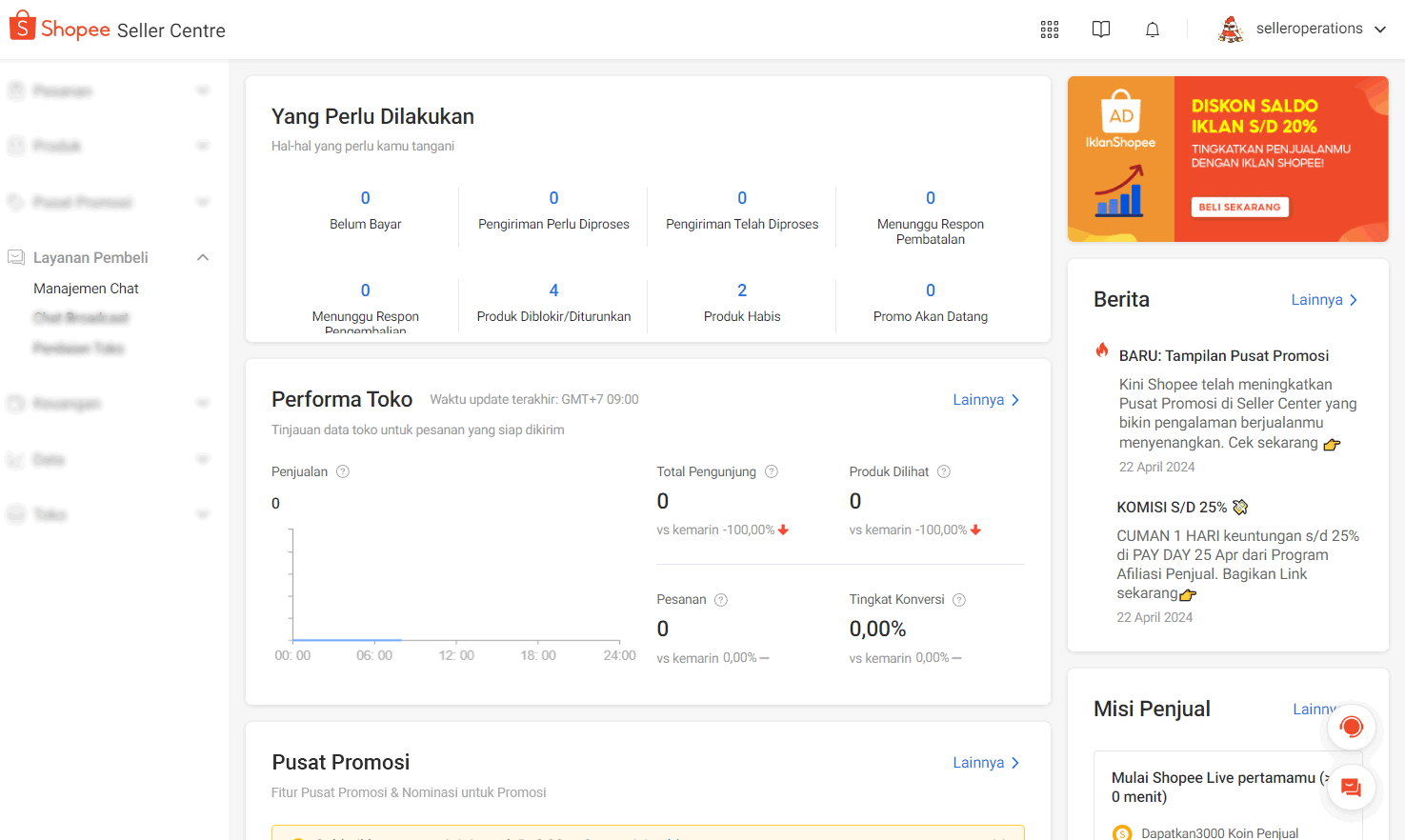
Task: Open the selleroperations account dropdown
Action: click(1303, 30)
